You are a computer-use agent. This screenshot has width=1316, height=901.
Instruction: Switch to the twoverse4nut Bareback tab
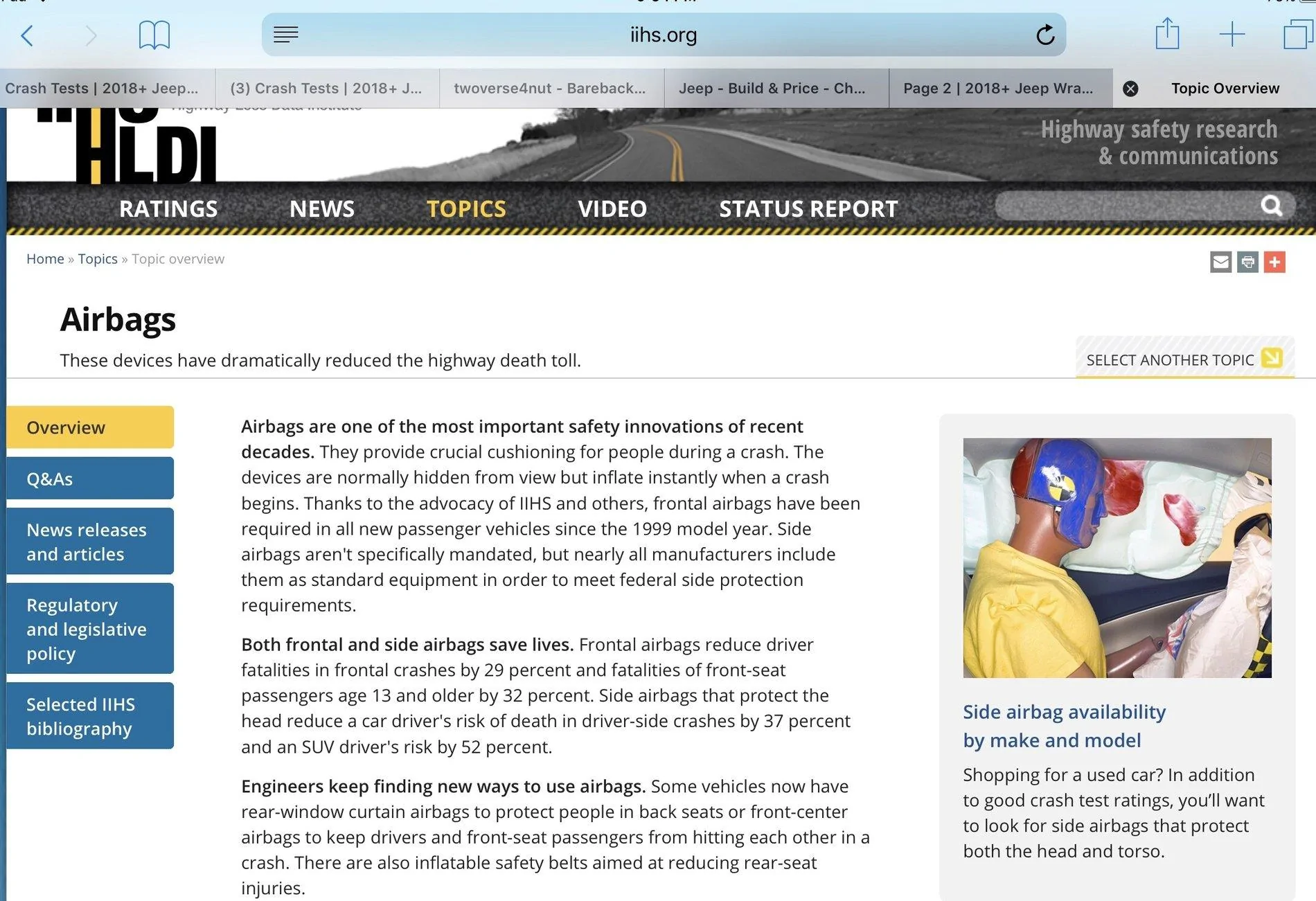click(551, 89)
